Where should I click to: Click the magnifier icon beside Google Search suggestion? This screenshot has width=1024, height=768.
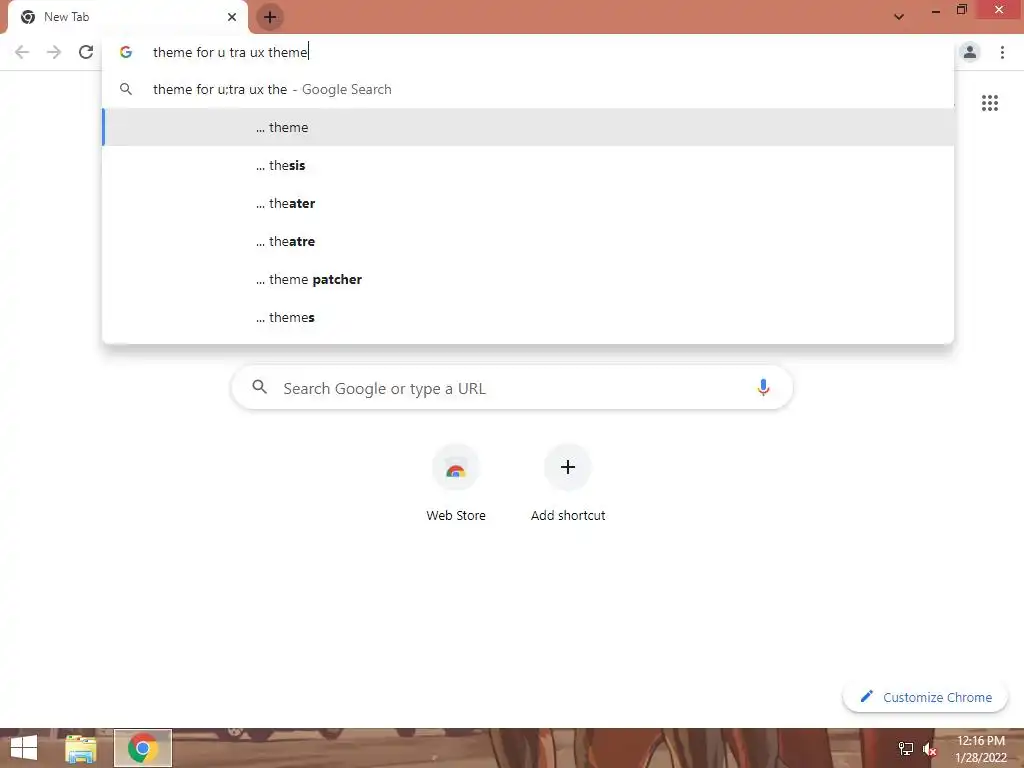click(126, 89)
